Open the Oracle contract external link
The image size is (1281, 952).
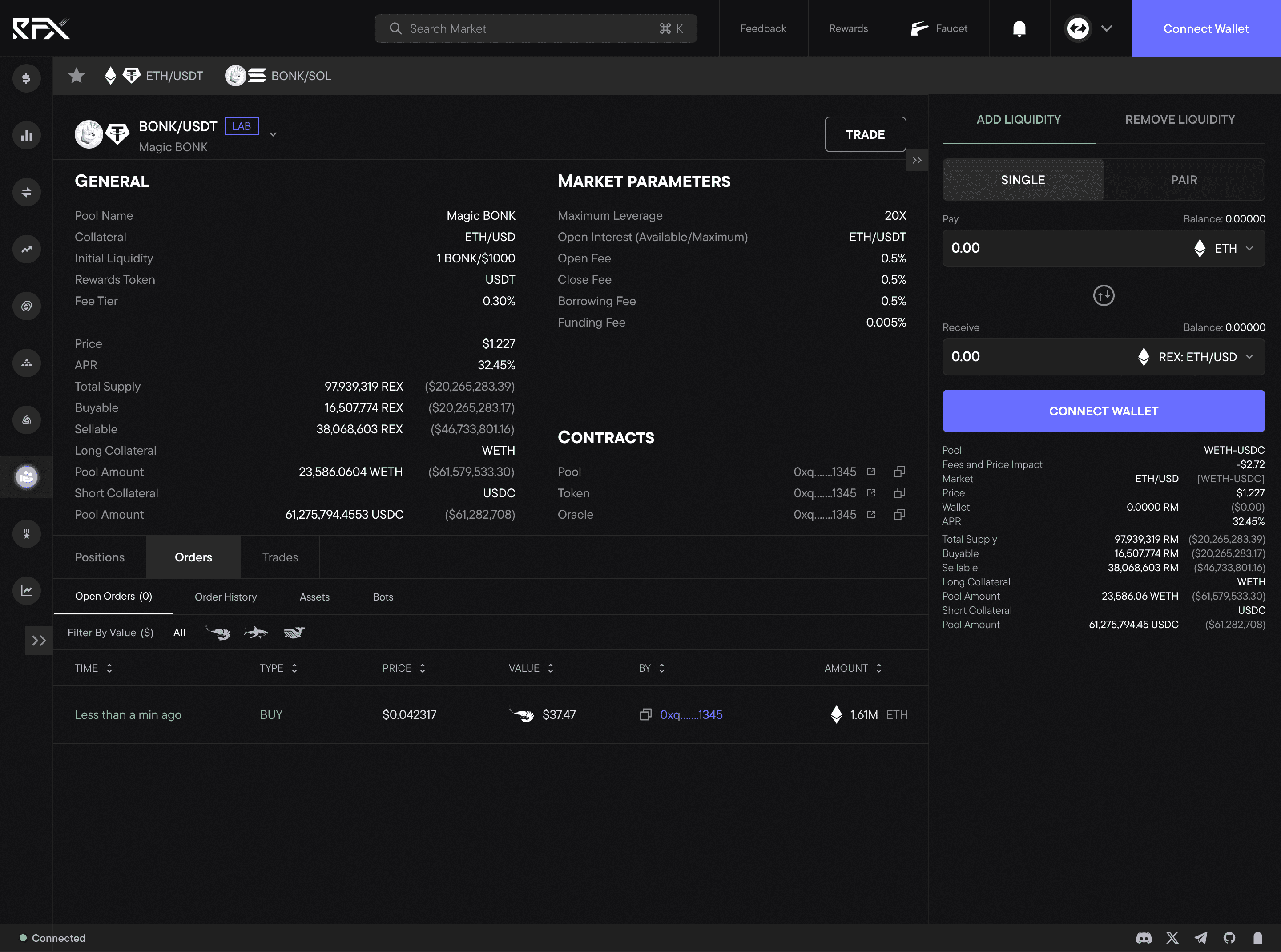tap(871, 514)
